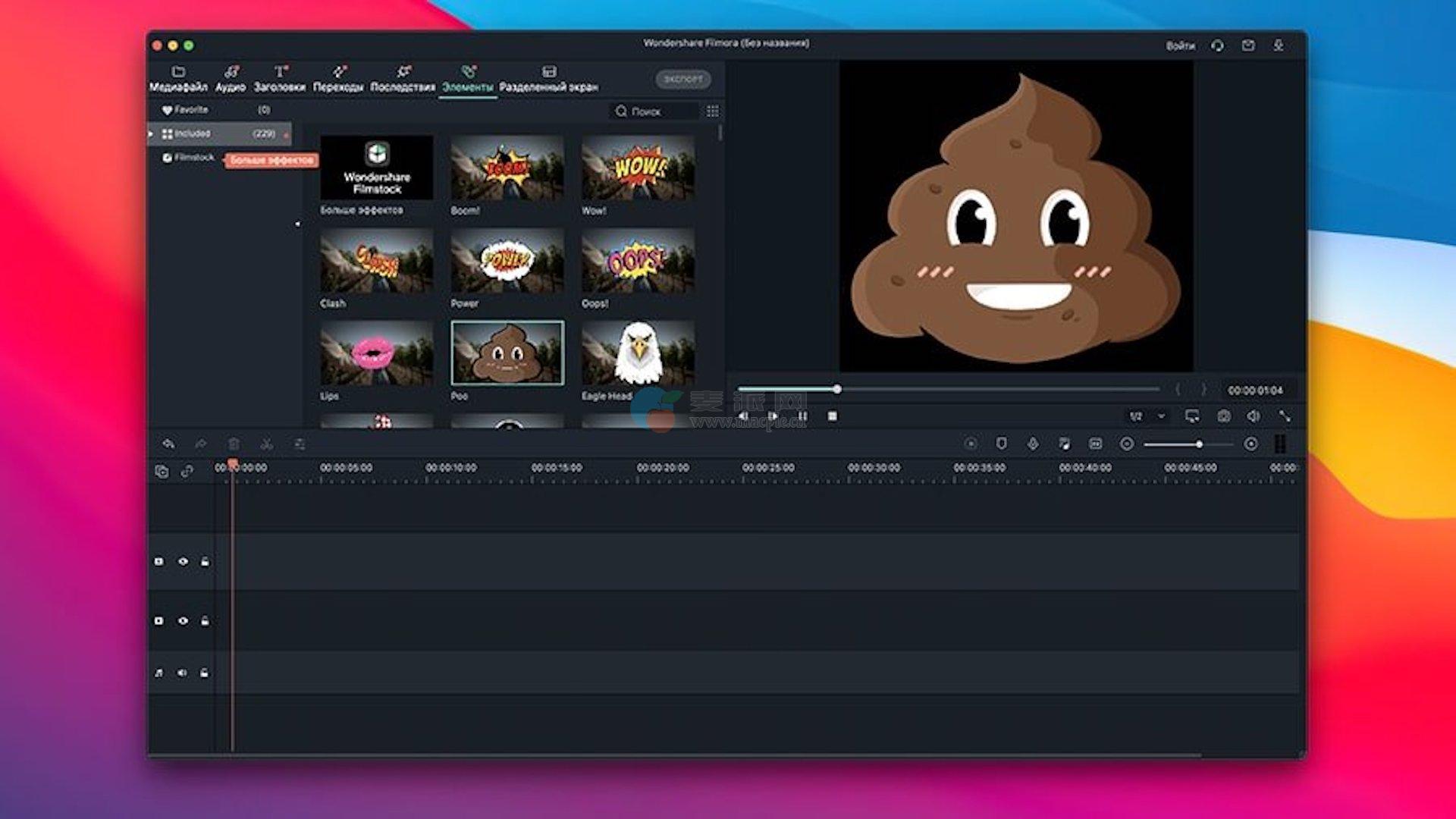This screenshot has height=819, width=1456.
Task: Click the voiceover microphone icon
Action: click(1033, 444)
